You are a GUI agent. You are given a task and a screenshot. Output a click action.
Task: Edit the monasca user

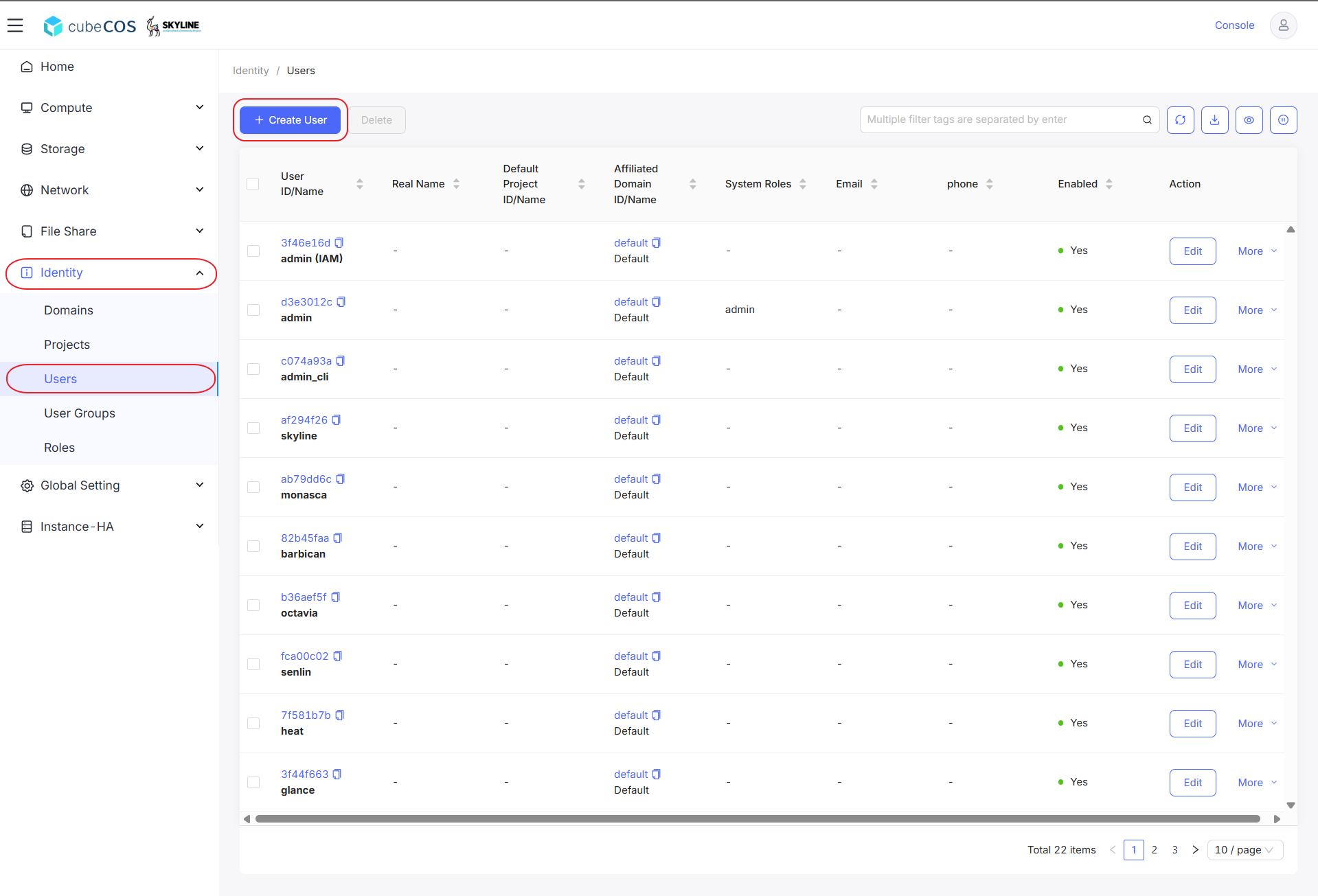point(1192,487)
